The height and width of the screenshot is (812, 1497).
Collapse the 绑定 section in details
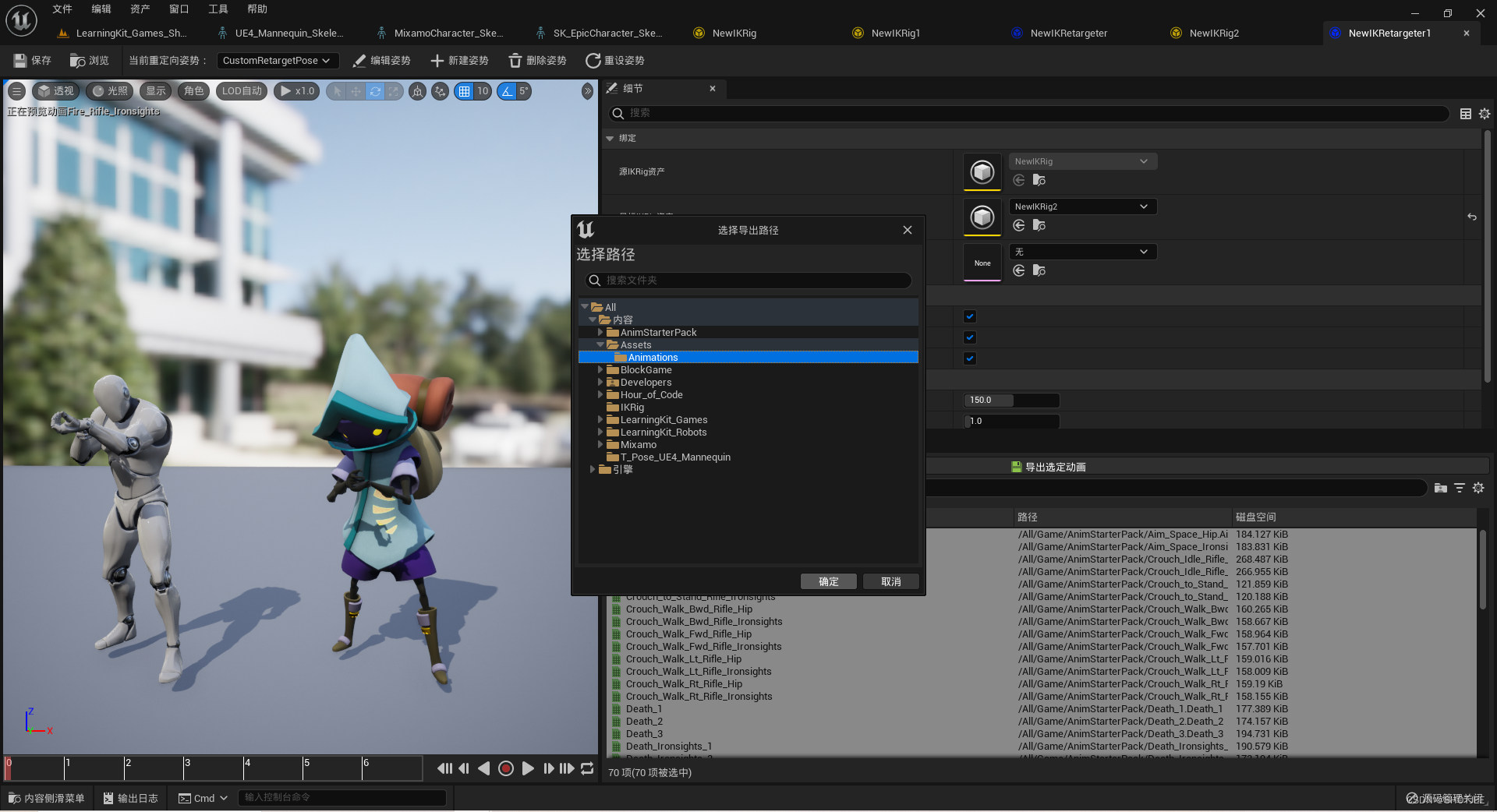pyautogui.click(x=610, y=138)
